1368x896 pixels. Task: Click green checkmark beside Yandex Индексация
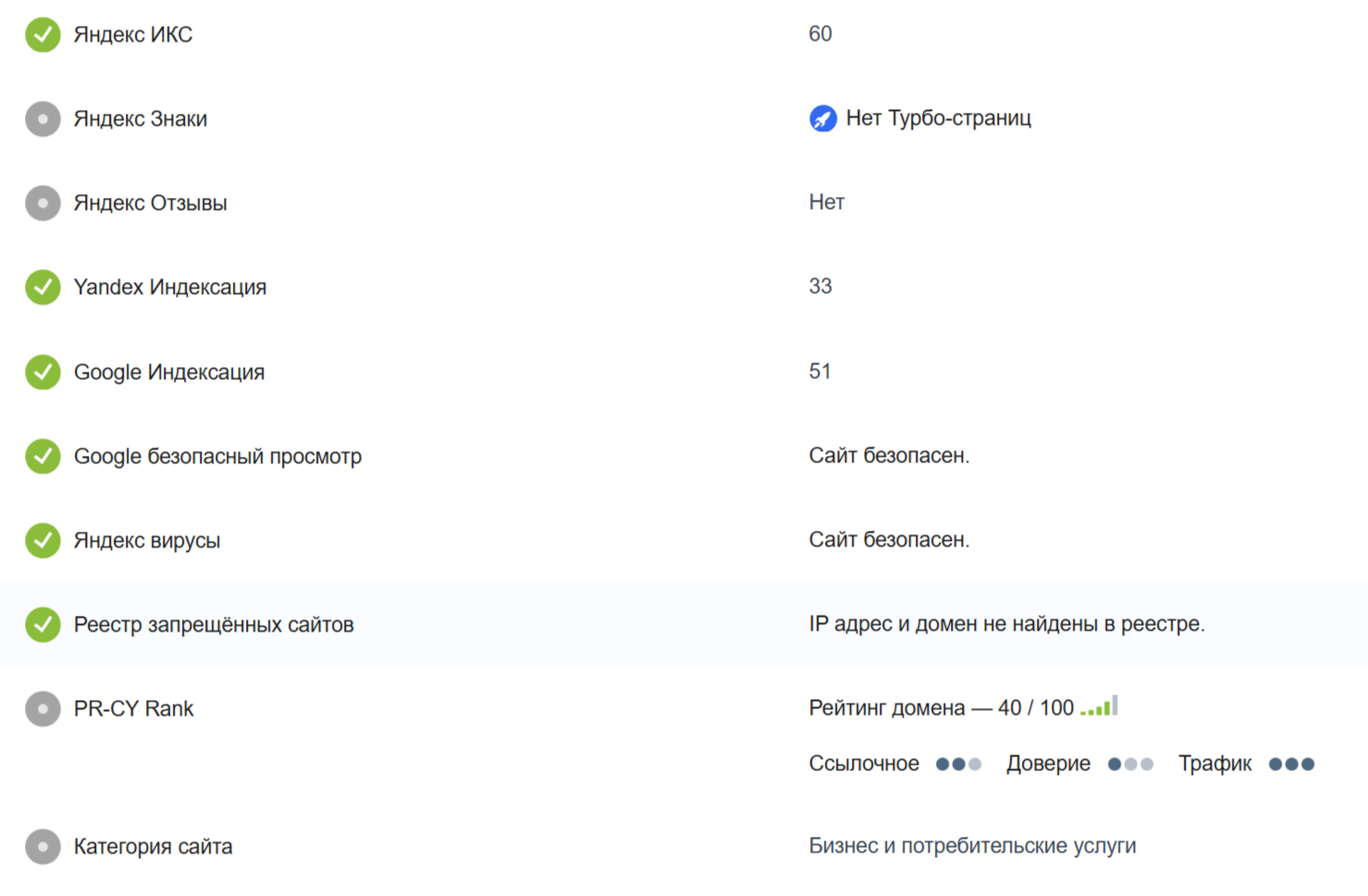tap(43, 288)
